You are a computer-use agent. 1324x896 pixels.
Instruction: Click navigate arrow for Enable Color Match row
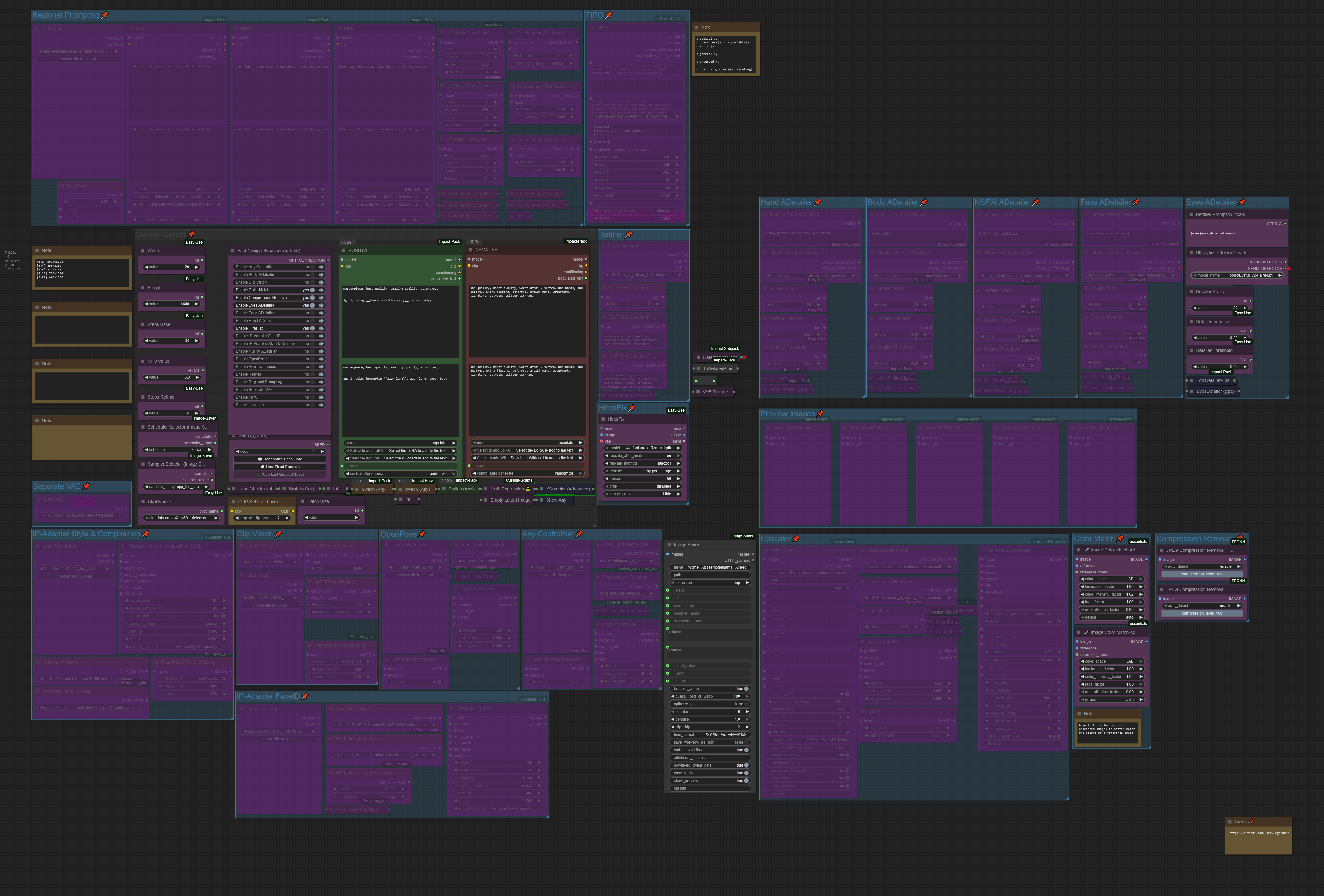tap(321, 290)
